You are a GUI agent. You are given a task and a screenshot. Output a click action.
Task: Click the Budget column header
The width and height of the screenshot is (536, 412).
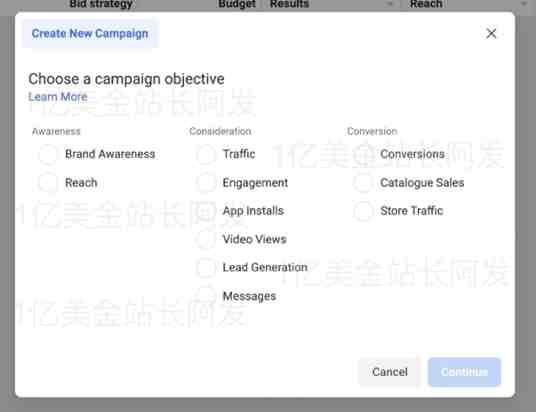[x=237, y=4]
